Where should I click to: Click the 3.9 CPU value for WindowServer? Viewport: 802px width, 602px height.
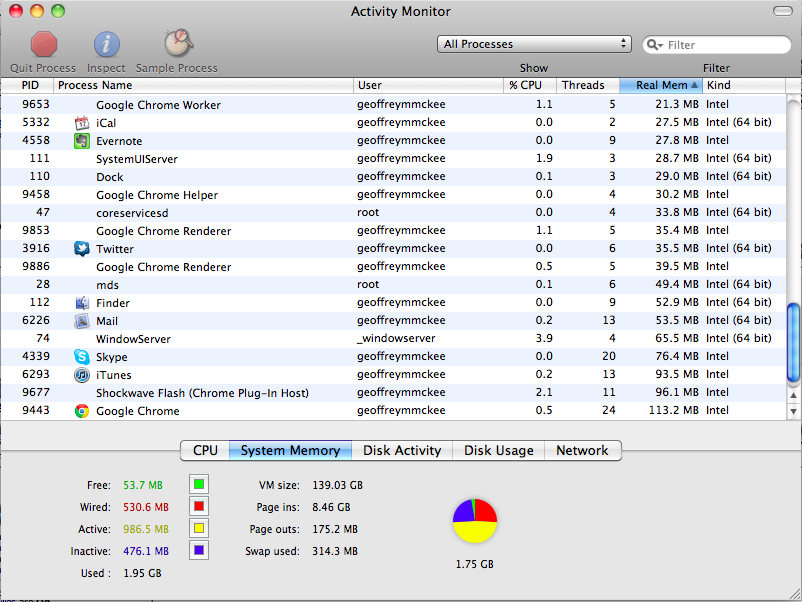[544, 338]
